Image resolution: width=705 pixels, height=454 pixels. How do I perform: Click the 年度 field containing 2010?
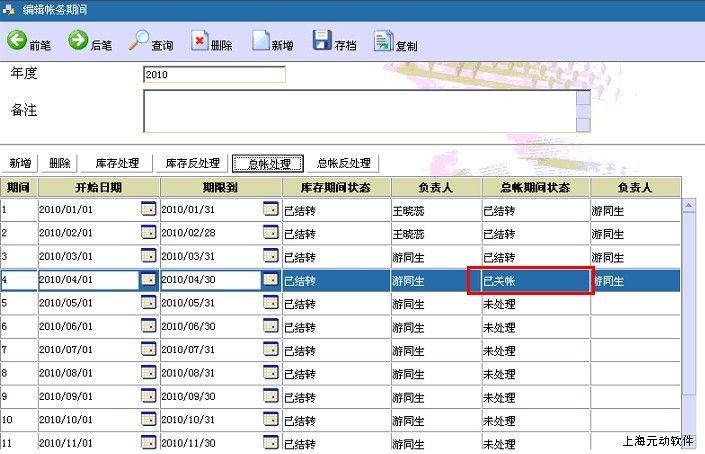point(214,75)
